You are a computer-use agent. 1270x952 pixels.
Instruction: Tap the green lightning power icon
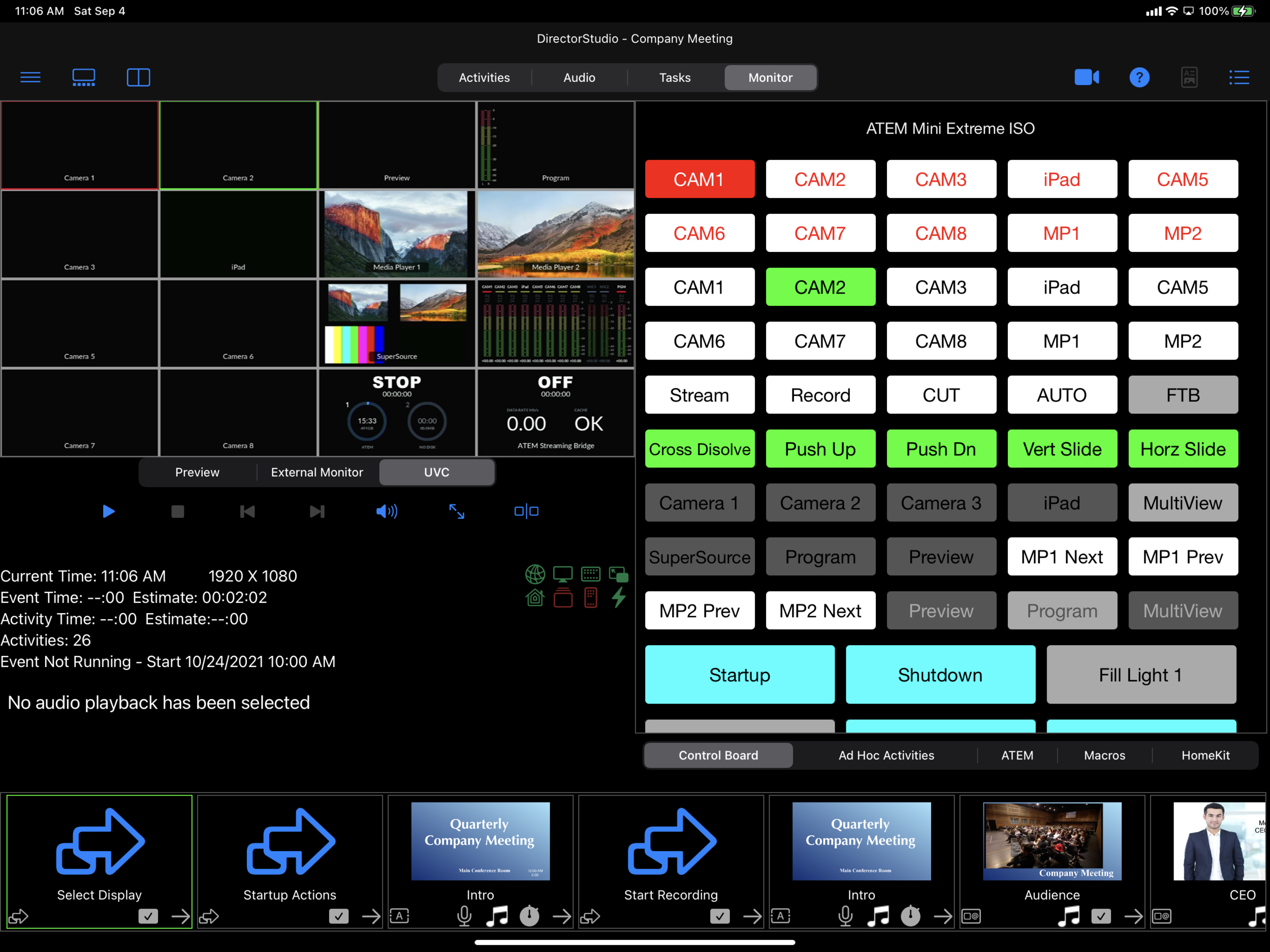[x=618, y=597]
